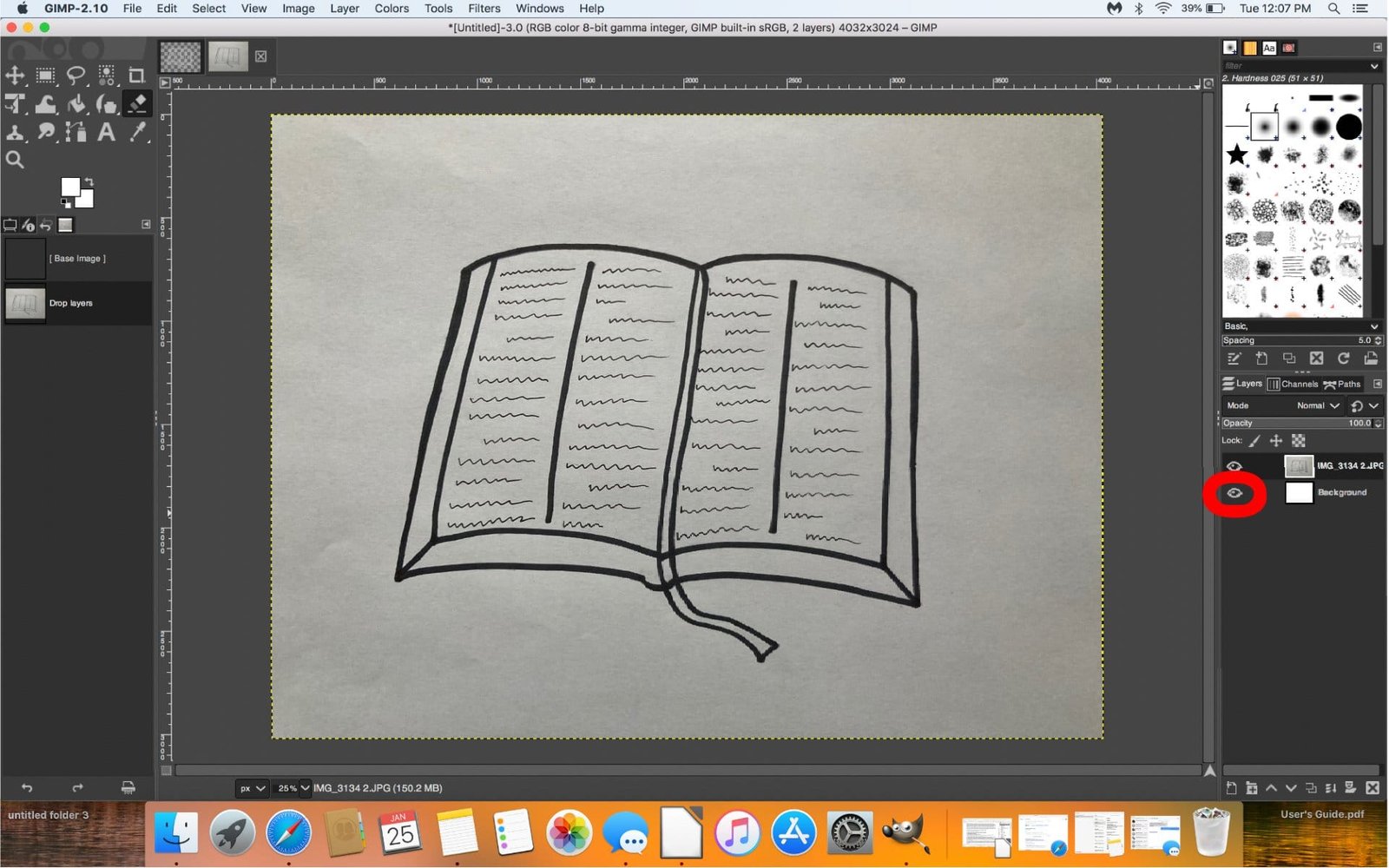Choose the Bucket Fill tool
The width and height of the screenshot is (1389, 868).
point(77,104)
